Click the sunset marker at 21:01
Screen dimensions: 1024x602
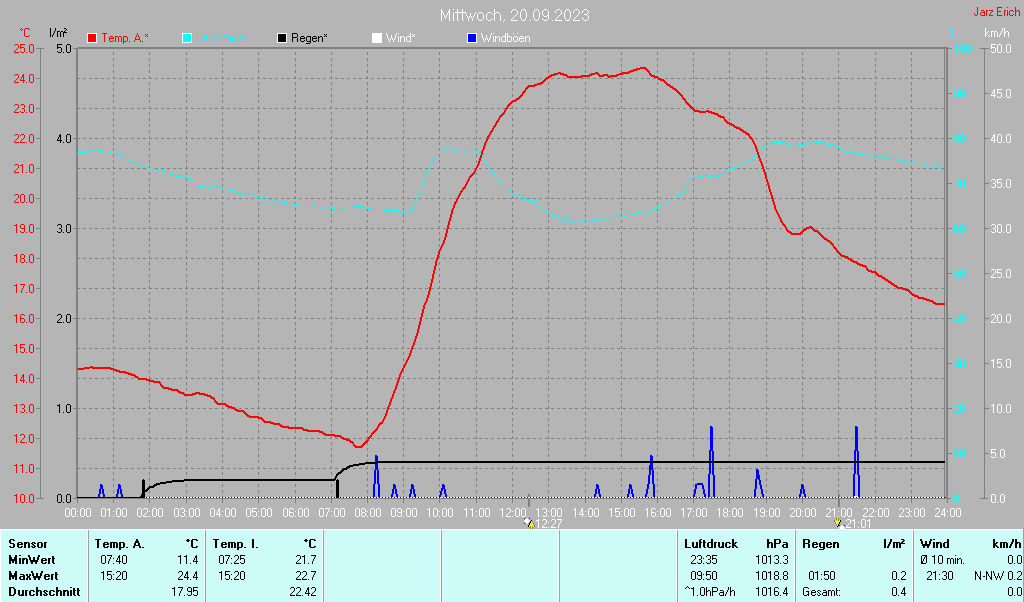[x=838, y=523]
